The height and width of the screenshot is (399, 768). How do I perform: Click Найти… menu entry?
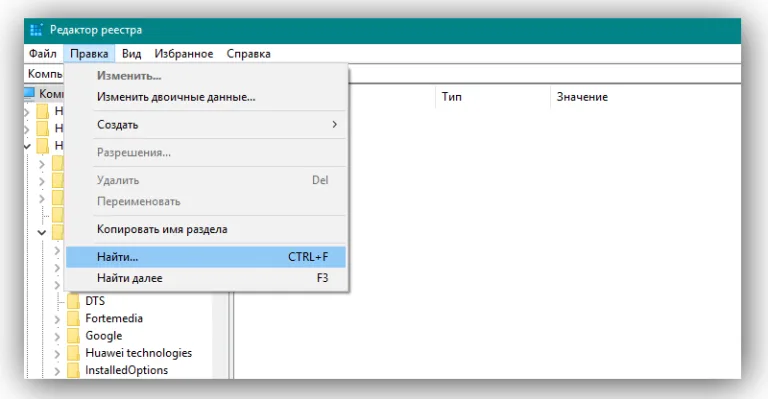pyautogui.click(x=206, y=257)
